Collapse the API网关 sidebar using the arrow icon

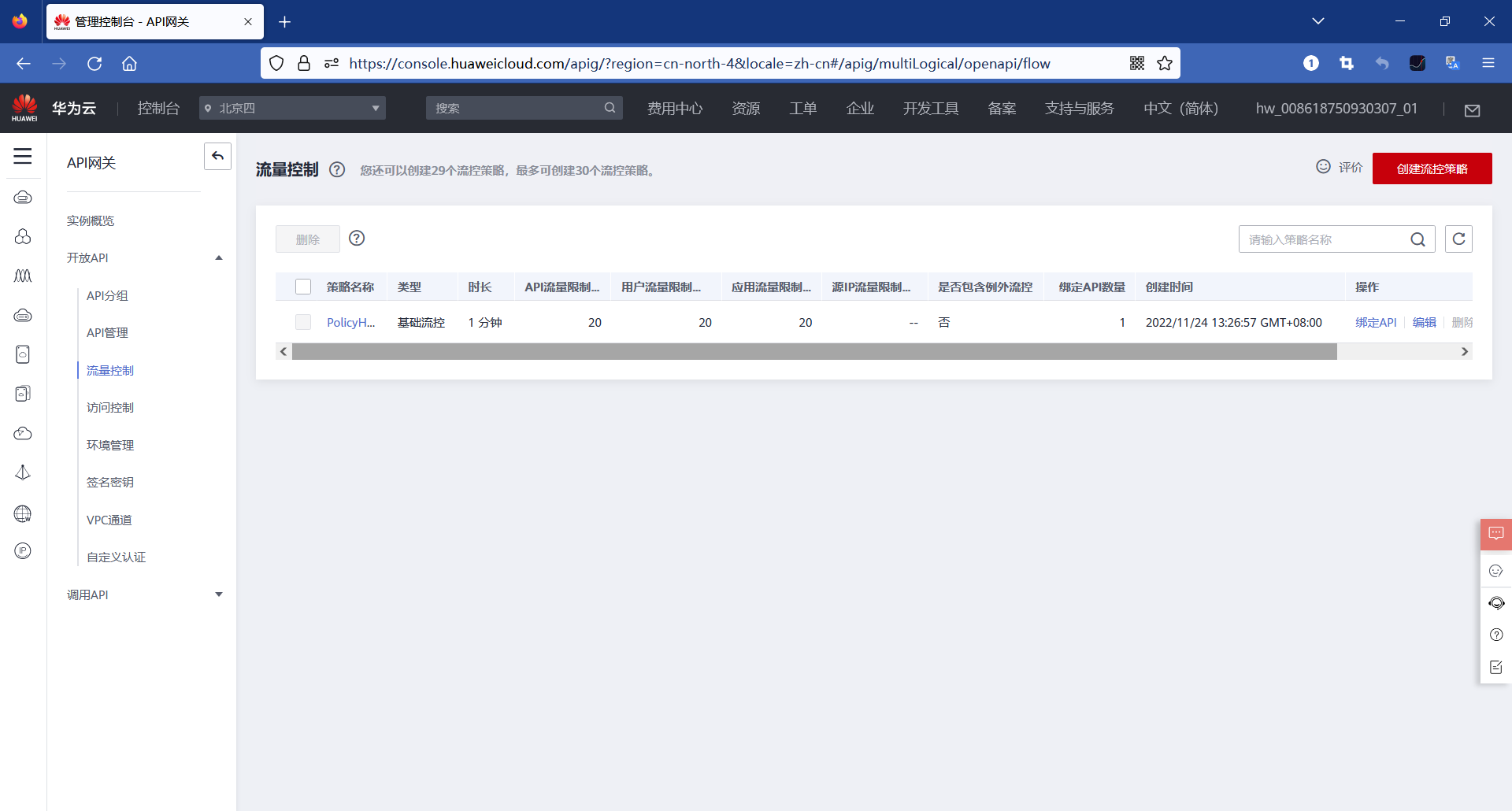coord(217,156)
